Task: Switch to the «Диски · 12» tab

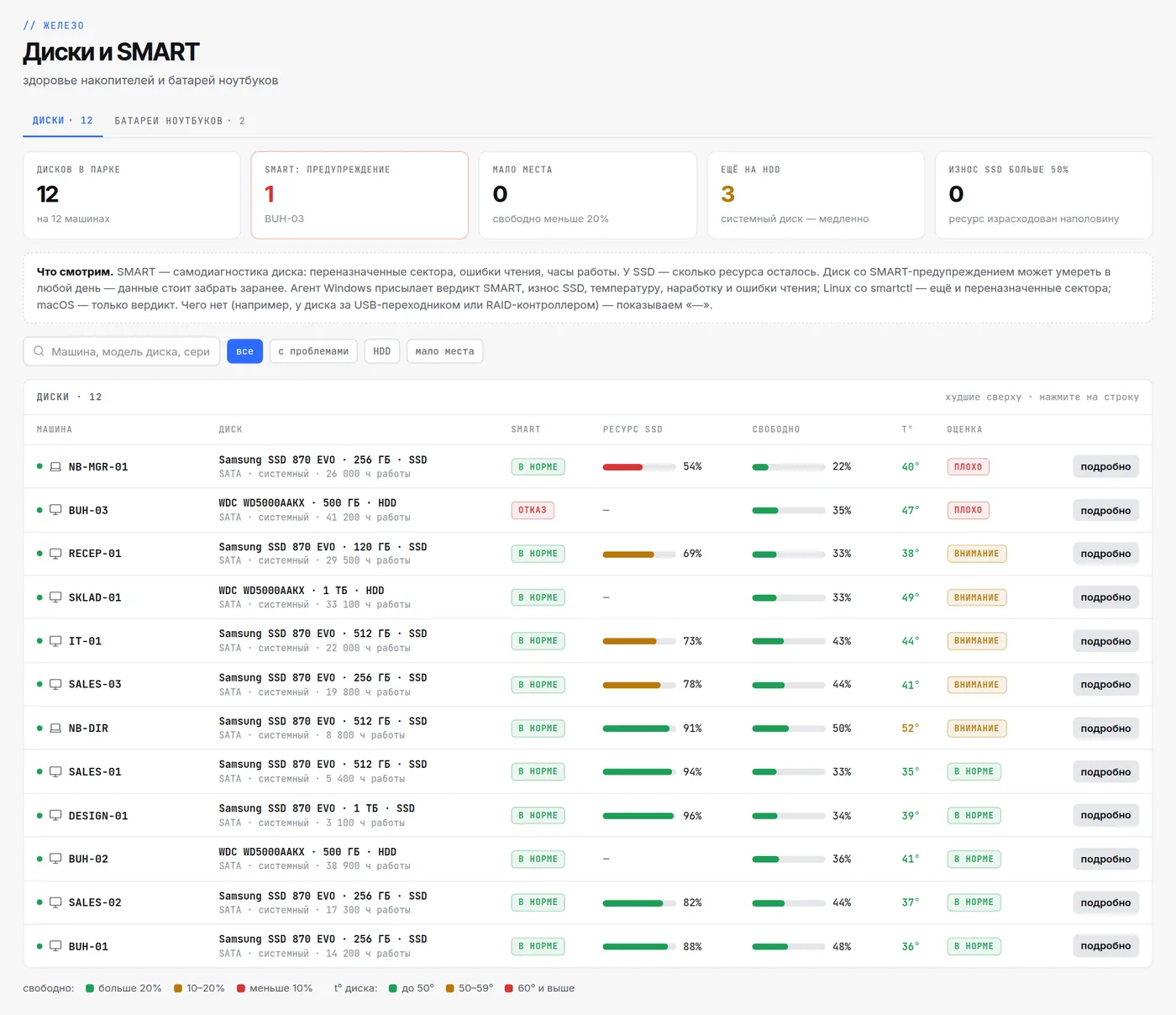Action: coord(63,121)
